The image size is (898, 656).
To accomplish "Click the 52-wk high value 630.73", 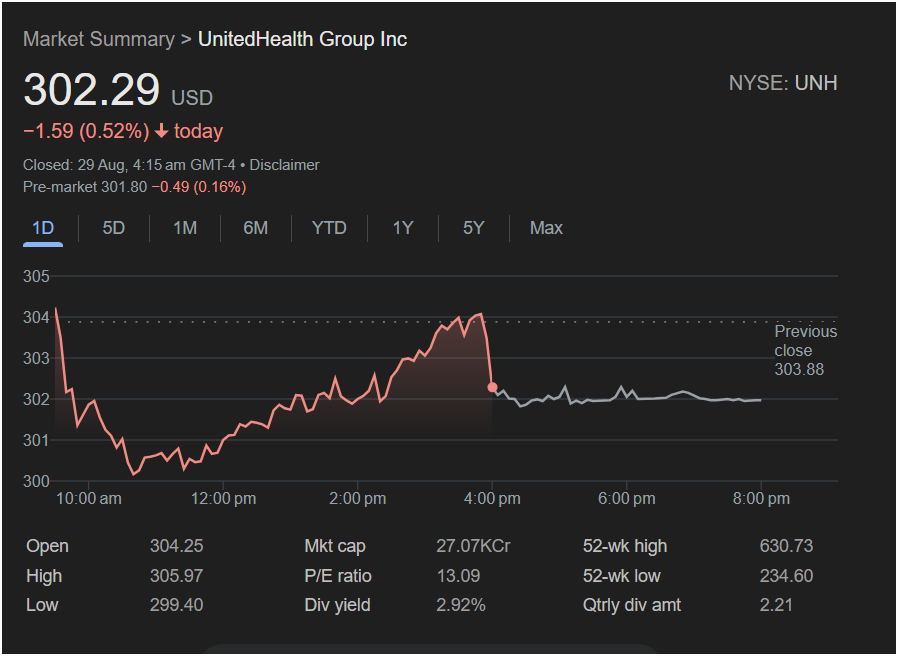I will pos(786,546).
